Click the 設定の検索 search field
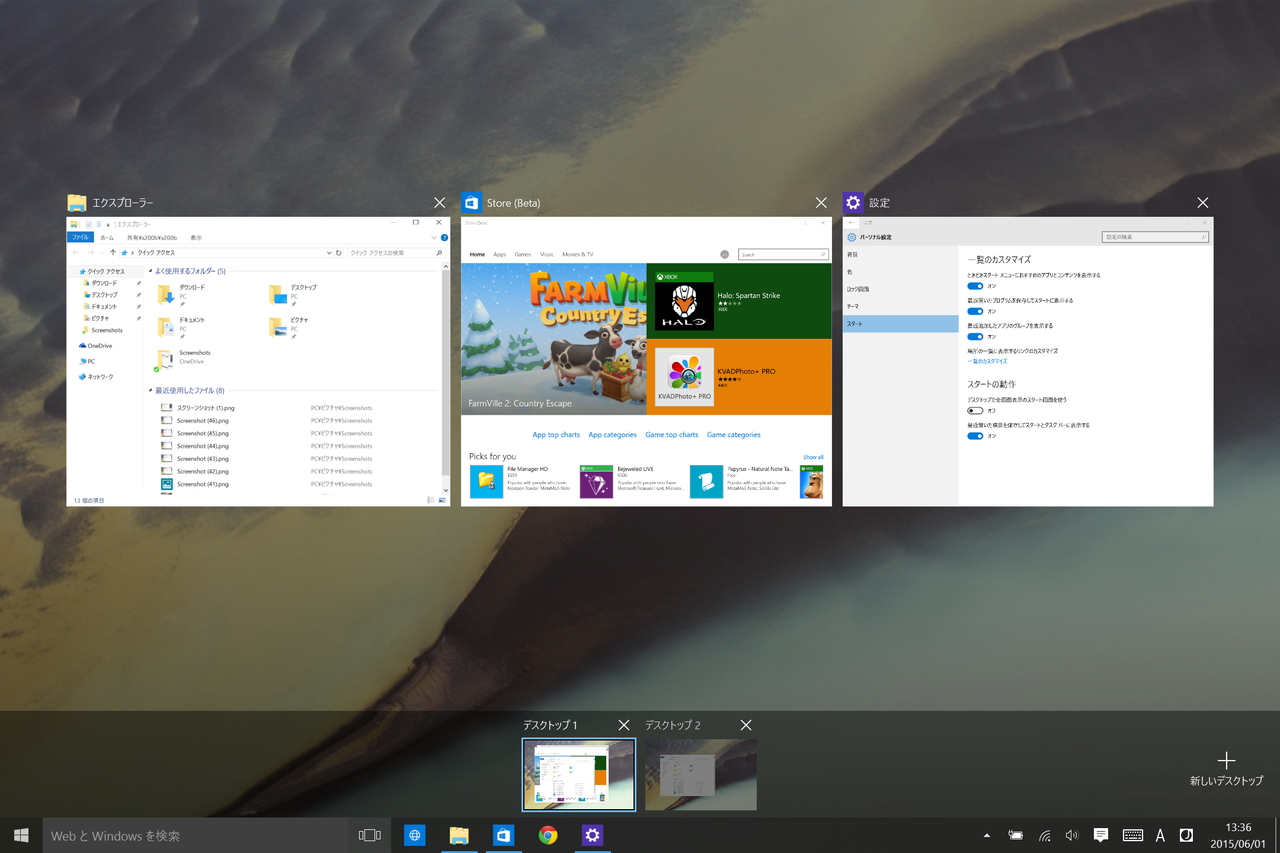The image size is (1280, 853). coord(1155,237)
